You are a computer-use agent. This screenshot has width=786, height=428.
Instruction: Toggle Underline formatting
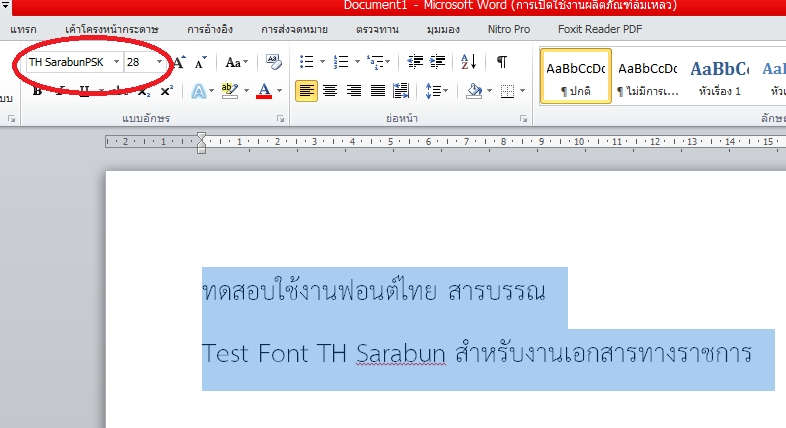84,91
